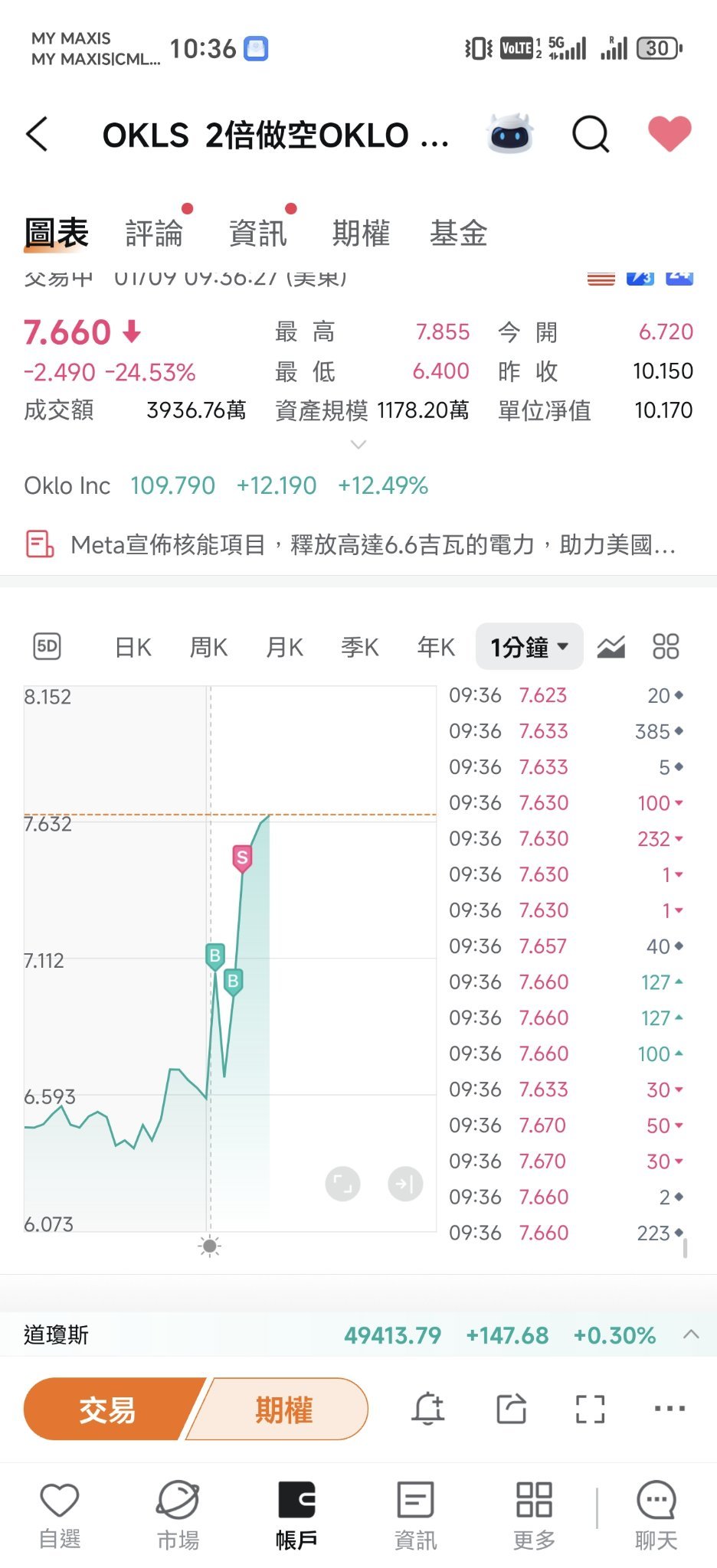Tap the orange 交易 button
The width and height of the screenshot is (717, 1568).
point(110,1409)
